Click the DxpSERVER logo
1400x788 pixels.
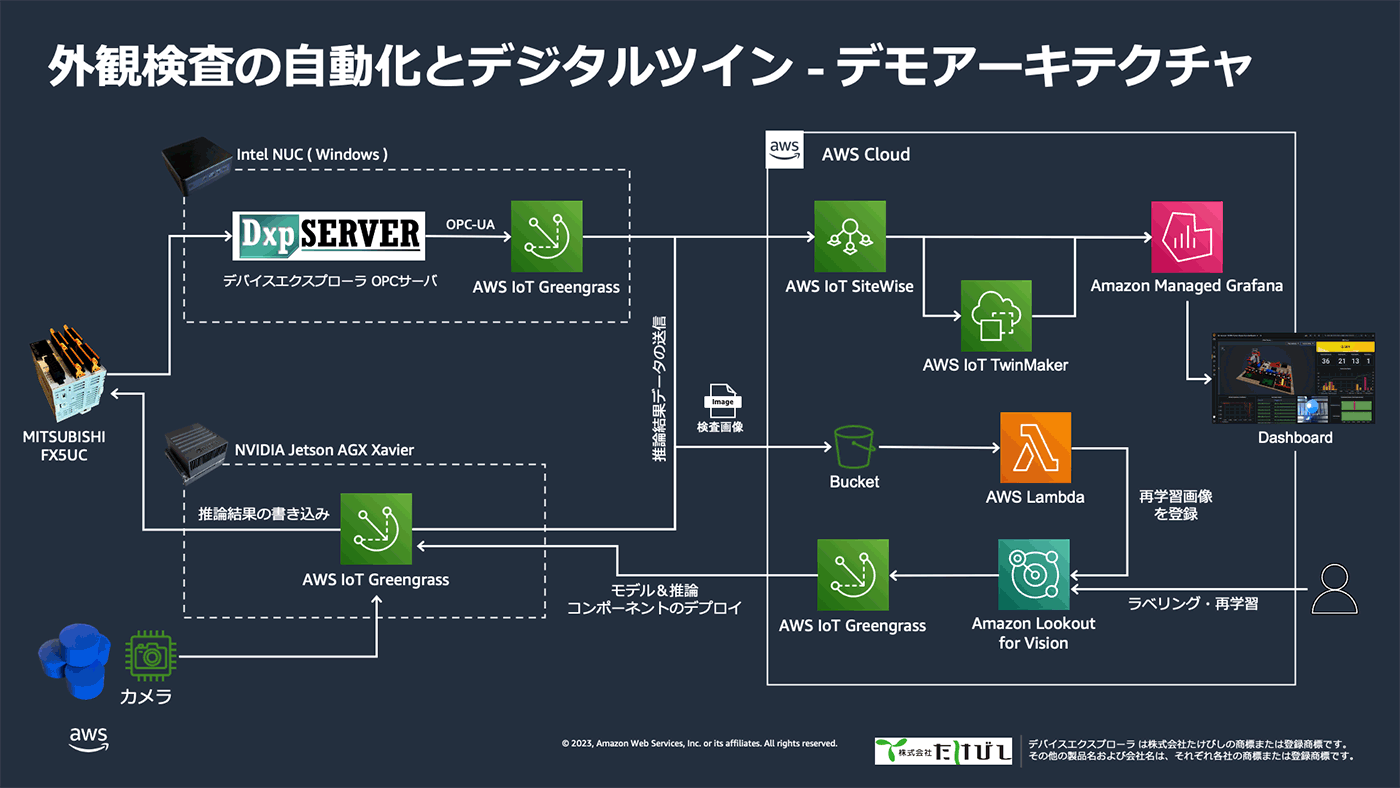coord(328,236)
